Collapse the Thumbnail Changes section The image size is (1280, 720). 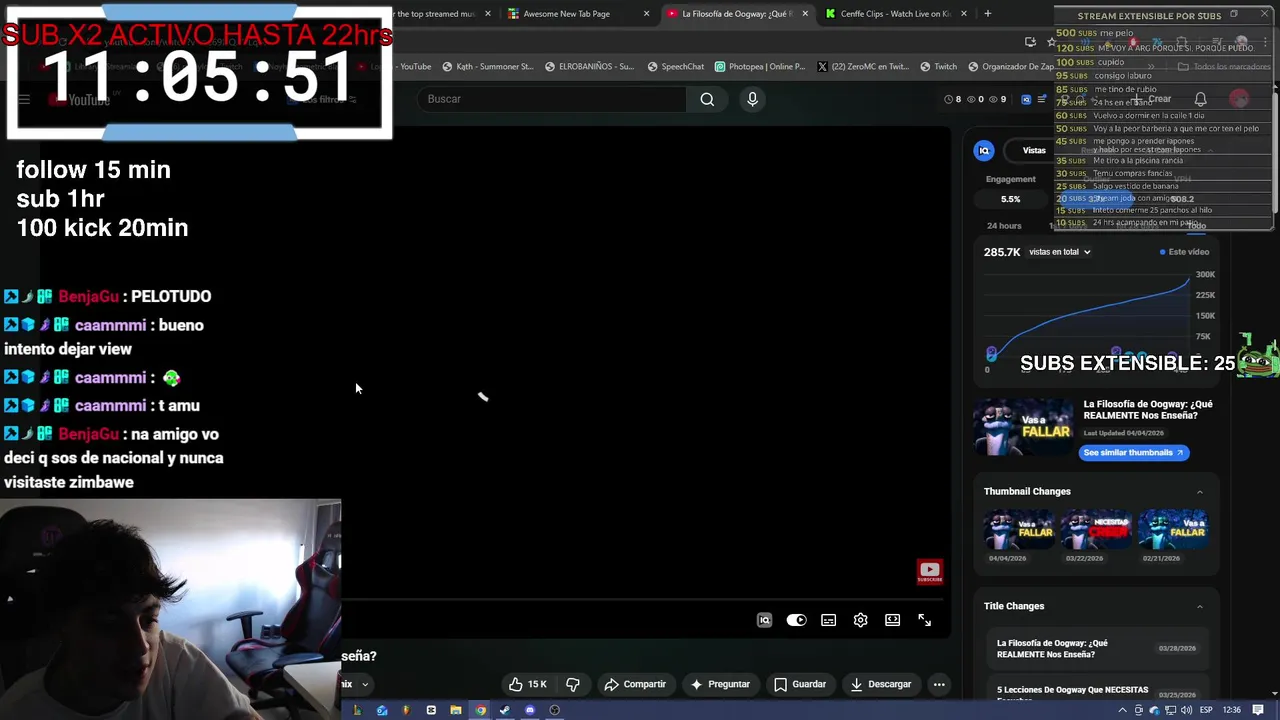[x=1200, y=491]
